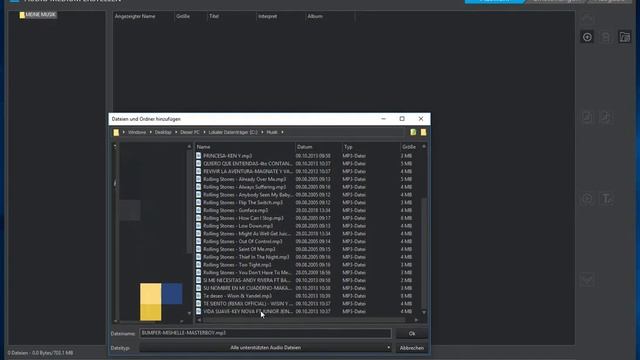Click the add files plus-circle icon

[587, 37]
